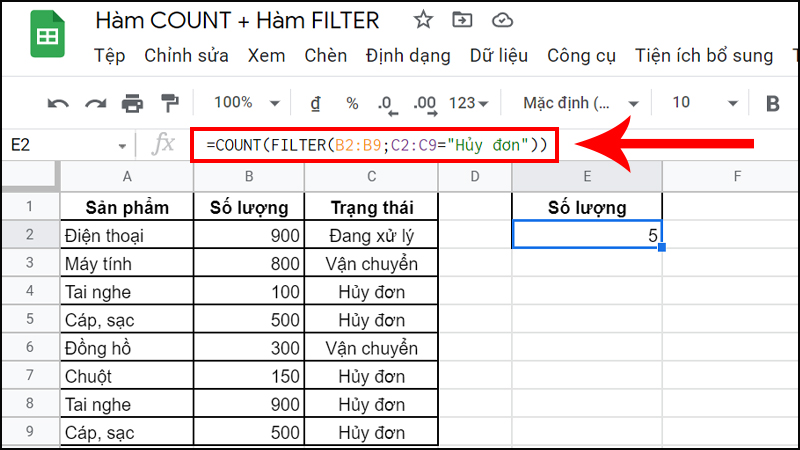Format as currency with đ button
800x450 pixels.
tap(315, 103)
